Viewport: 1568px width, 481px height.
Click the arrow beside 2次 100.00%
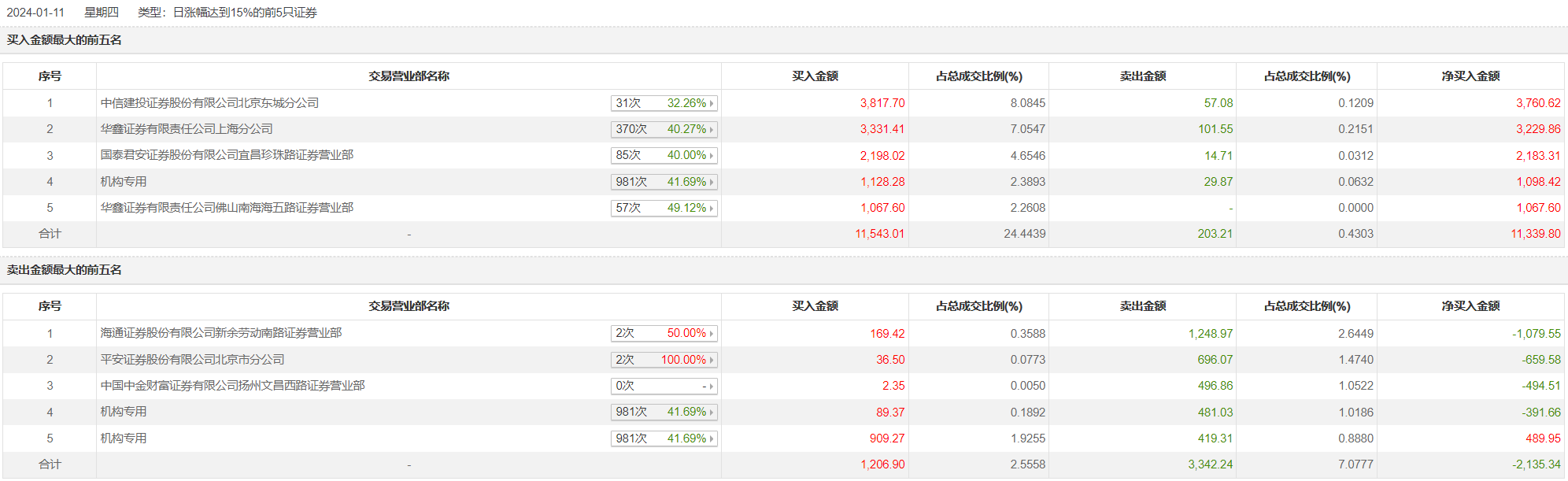711,360
